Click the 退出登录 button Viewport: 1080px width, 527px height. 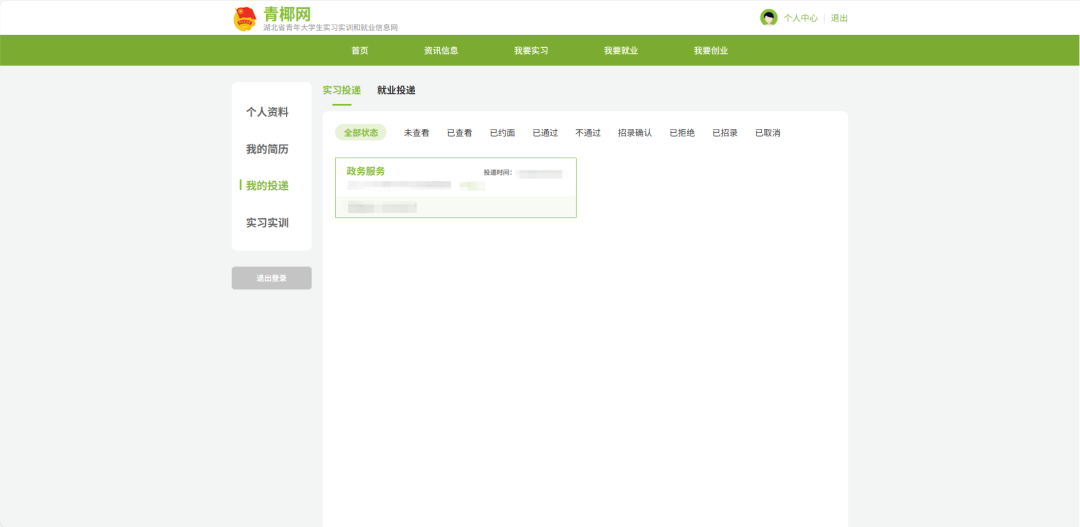(x=271, y=278)
